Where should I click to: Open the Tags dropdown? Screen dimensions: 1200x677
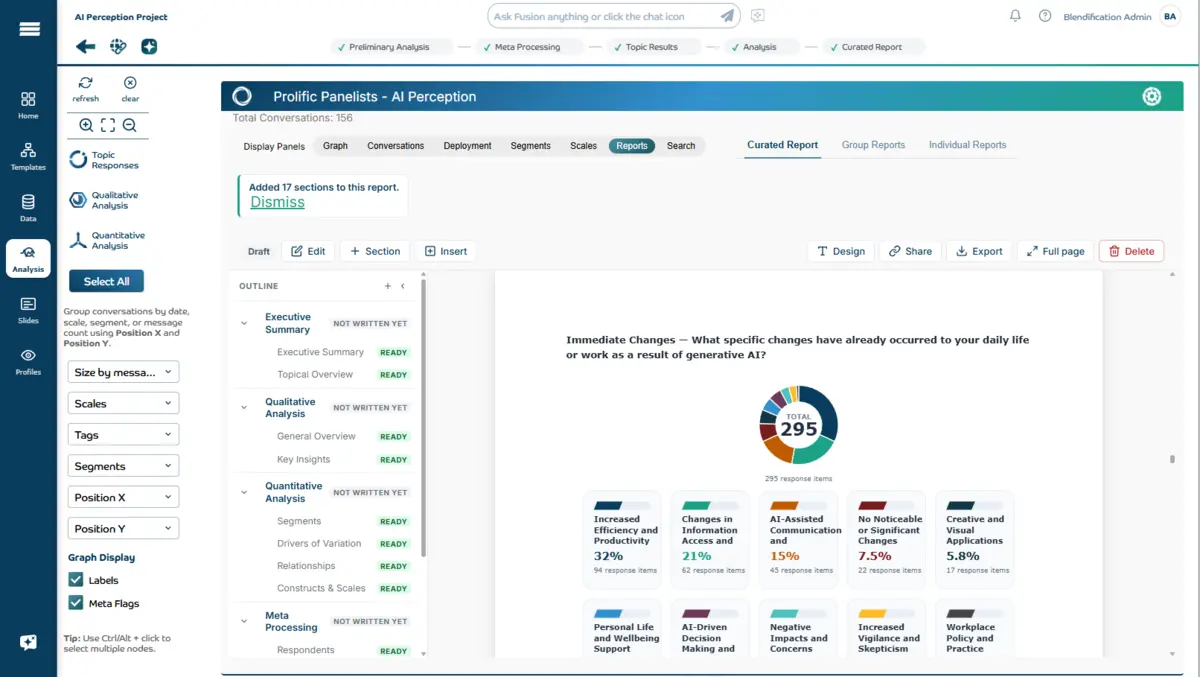tap(124, 435)
